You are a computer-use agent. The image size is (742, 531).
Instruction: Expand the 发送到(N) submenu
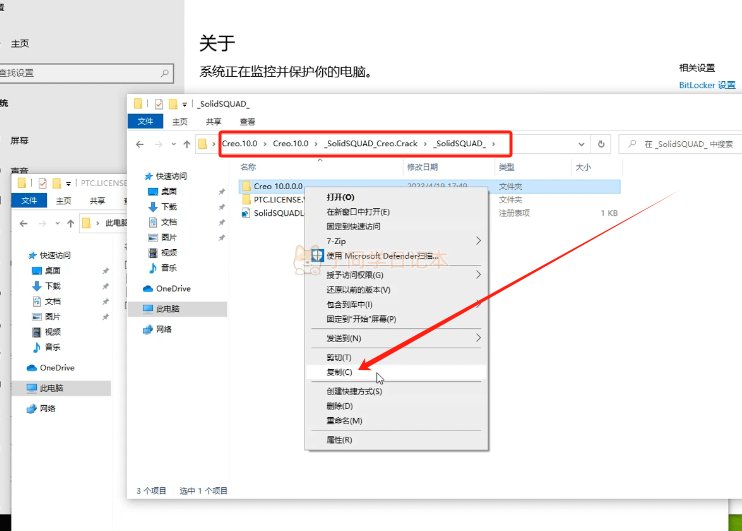pos(397,338)
